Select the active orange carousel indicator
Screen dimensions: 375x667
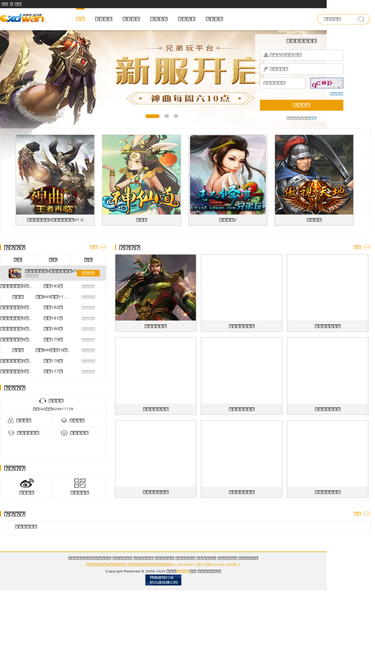pyautogui.click(x=152, y=116)
